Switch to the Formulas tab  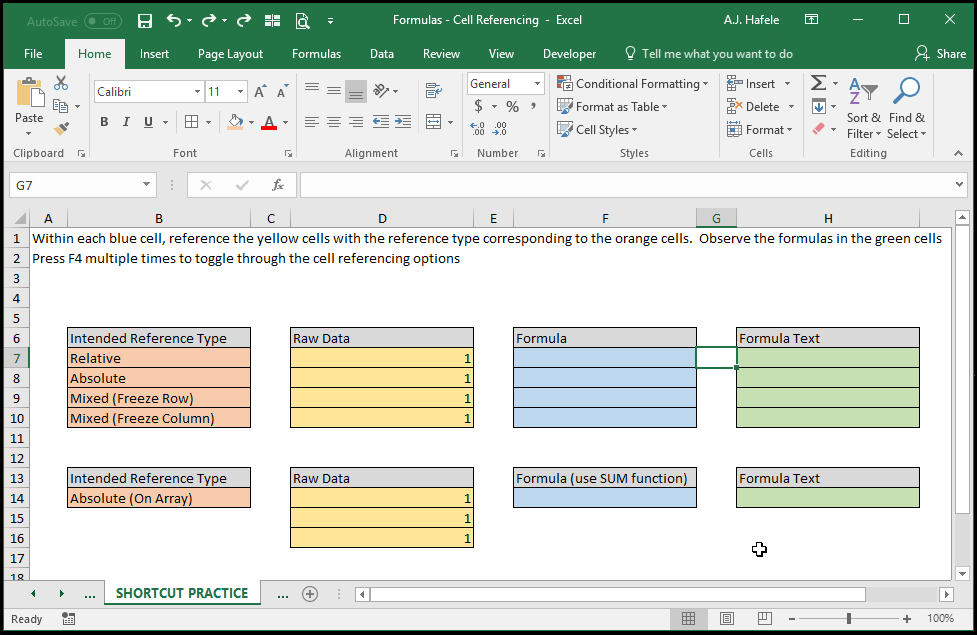(316, 54)
